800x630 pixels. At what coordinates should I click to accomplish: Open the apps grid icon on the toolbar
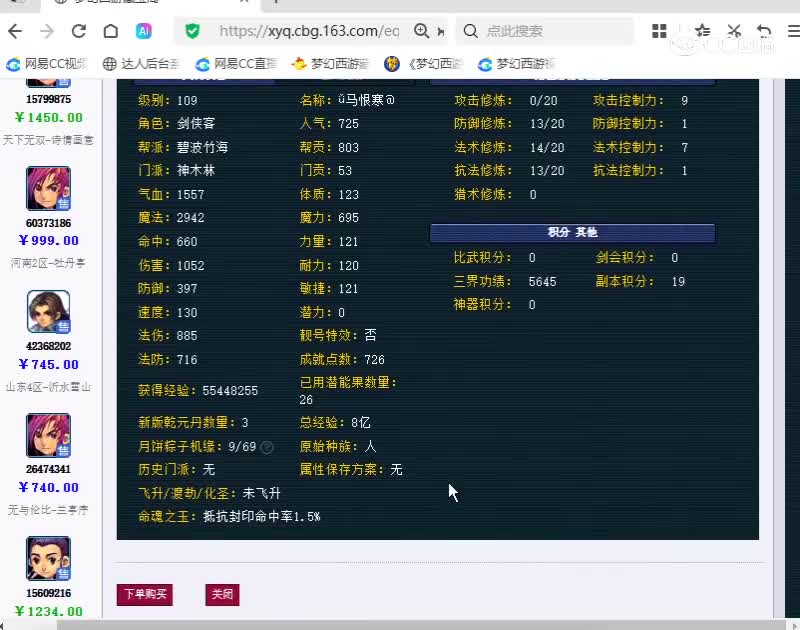click(x=659, y=31)
